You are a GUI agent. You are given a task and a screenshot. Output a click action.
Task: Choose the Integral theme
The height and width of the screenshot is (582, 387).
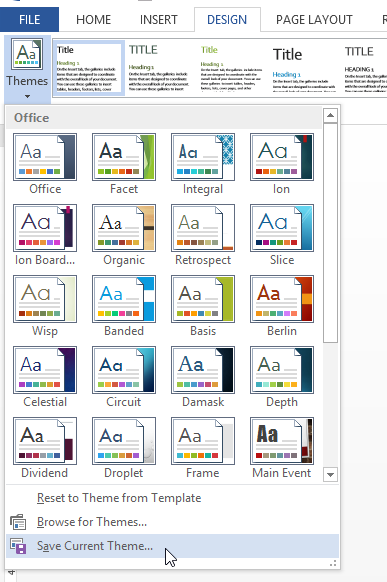pos(203,157)
